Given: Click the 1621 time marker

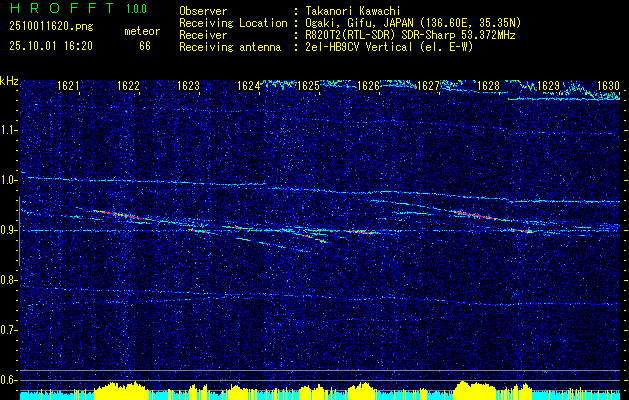Looking at the screenshot, I should click(68, 85).
